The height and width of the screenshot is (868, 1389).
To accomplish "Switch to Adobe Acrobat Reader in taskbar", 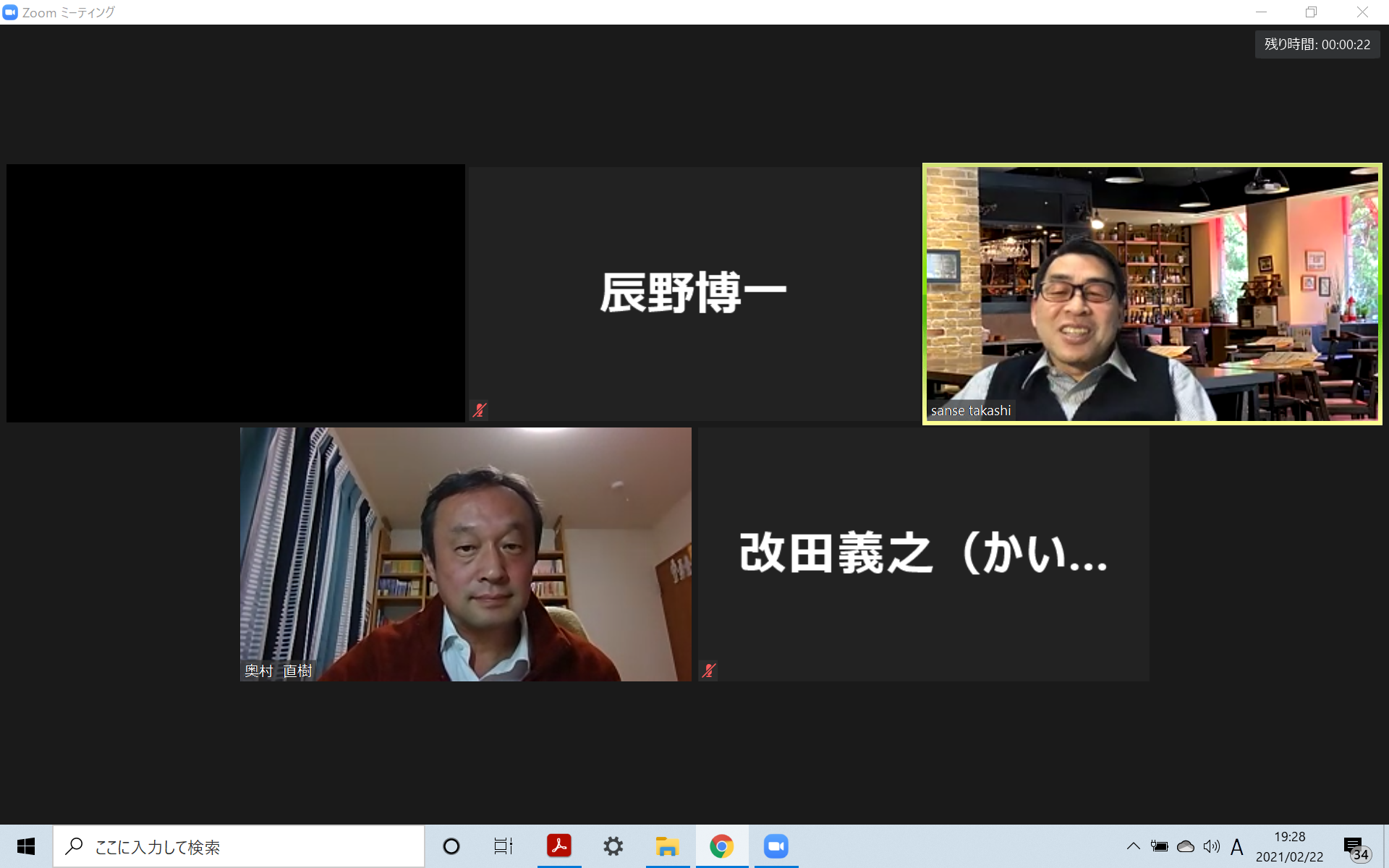I will tap(559, 846).
